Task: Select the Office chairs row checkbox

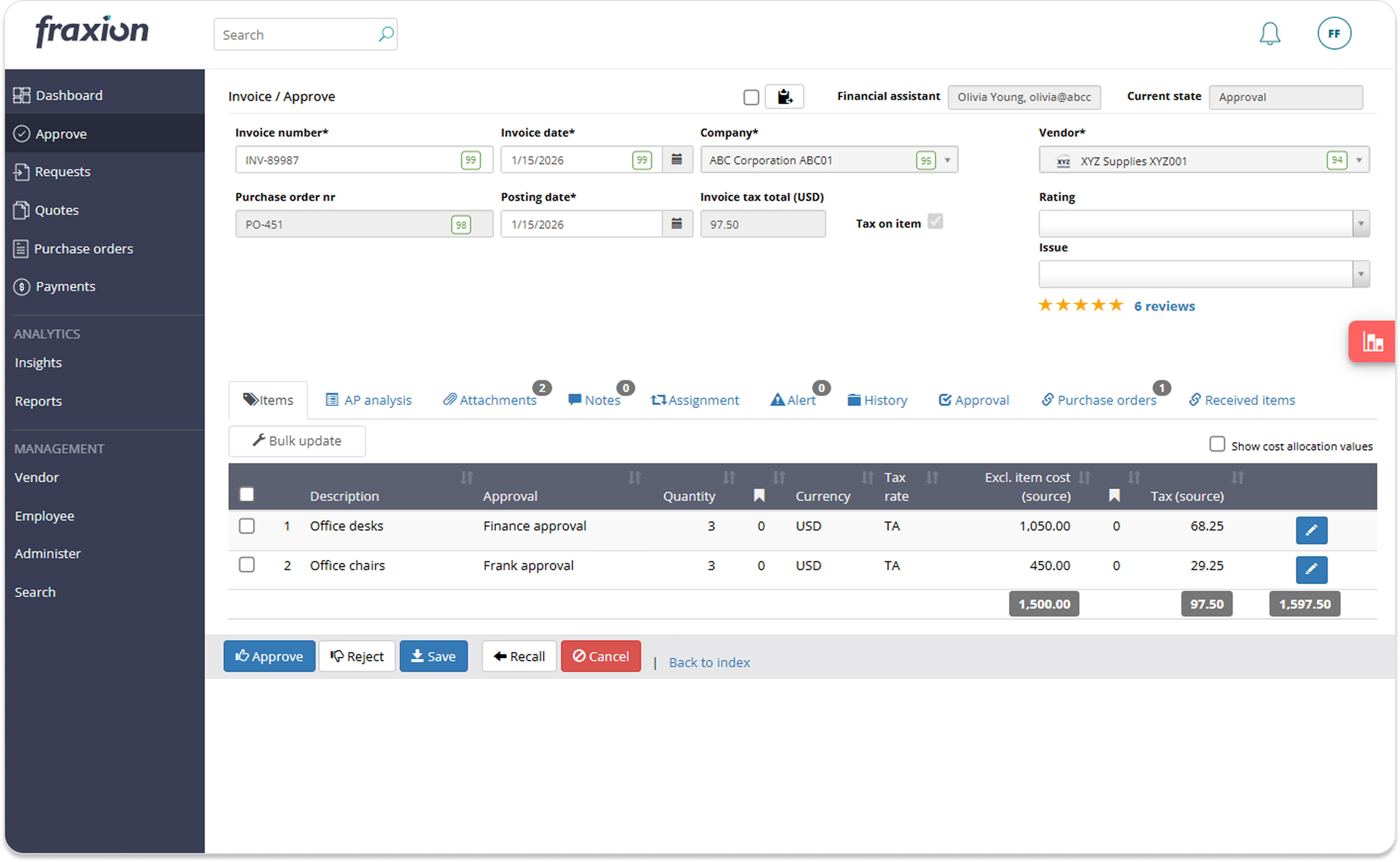Action: 247,565
